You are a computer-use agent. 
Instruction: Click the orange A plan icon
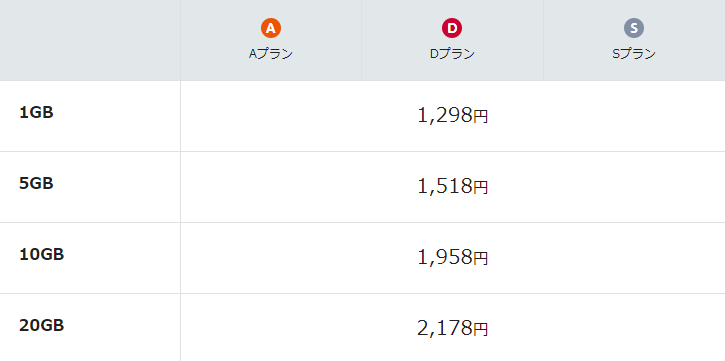point(270,28)
